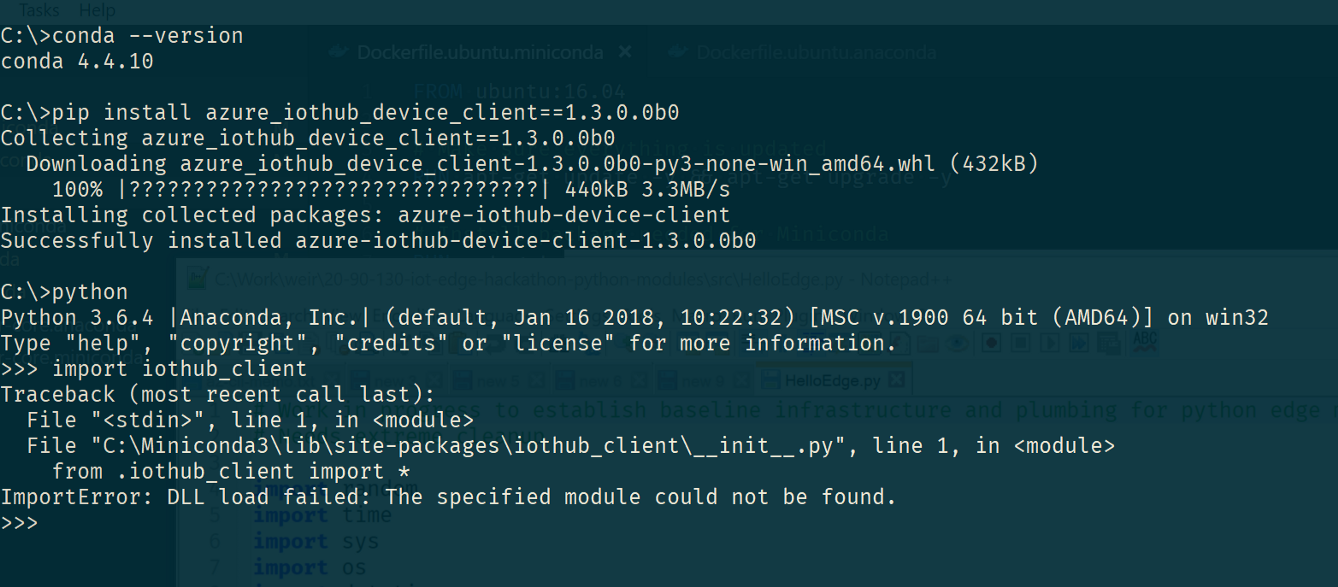The height and width of the screenshot is (587, 1338).
Task: Click the macro playback button
Action: [x=1050, y=343]
